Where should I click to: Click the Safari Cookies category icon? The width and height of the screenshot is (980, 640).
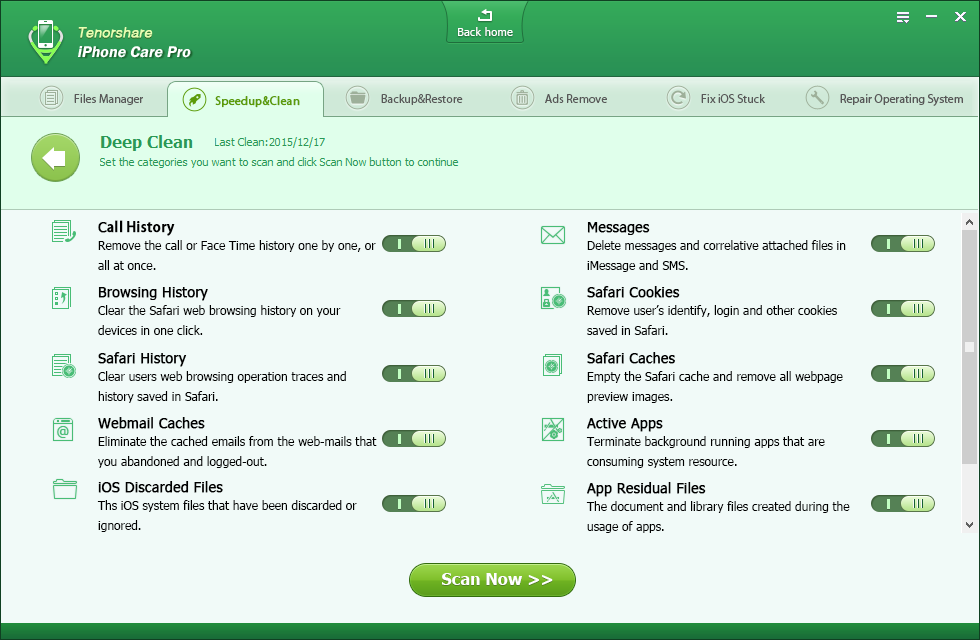(x=553, y=298)
